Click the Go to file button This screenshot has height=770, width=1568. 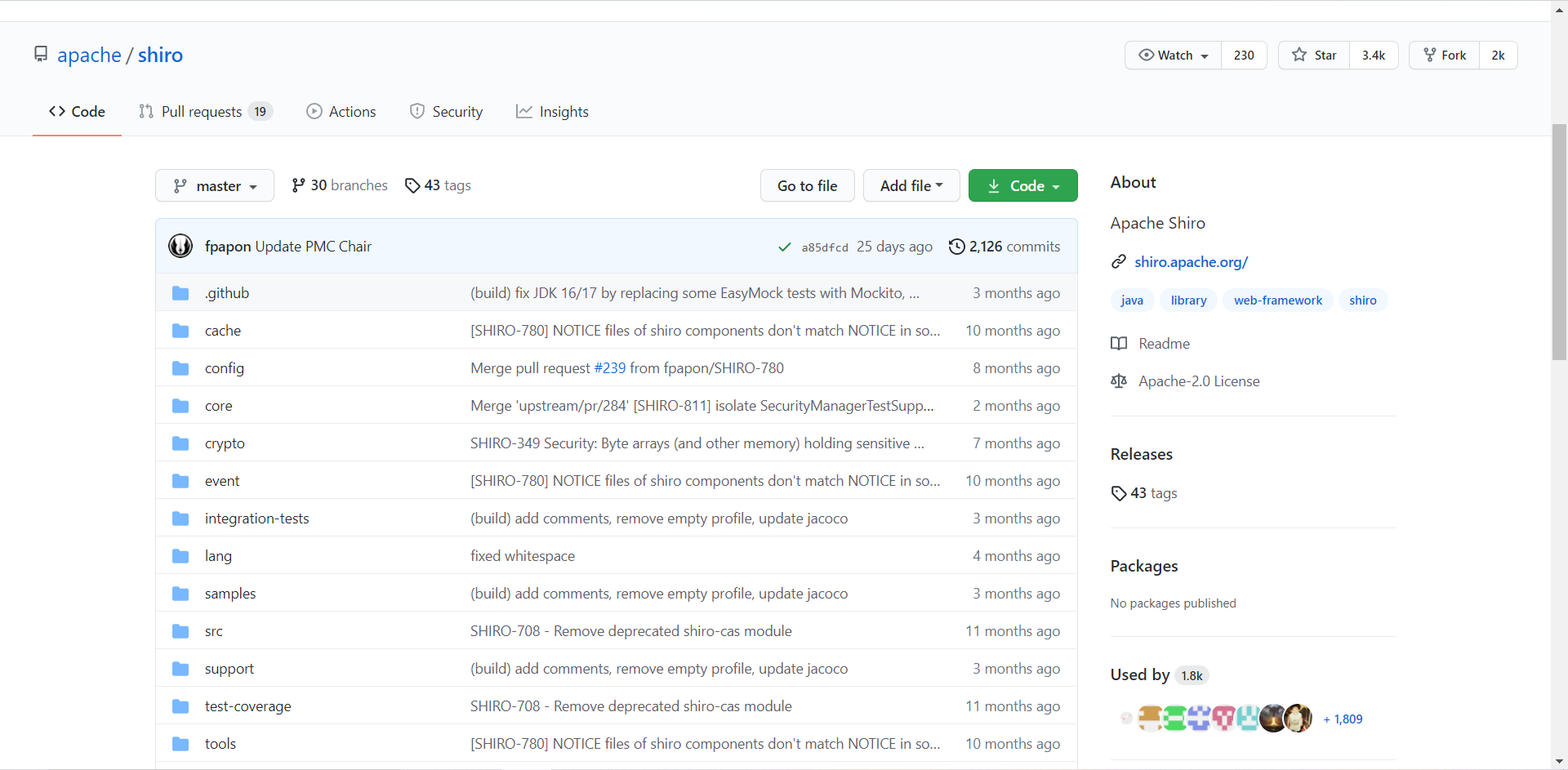tap(808, 185)
